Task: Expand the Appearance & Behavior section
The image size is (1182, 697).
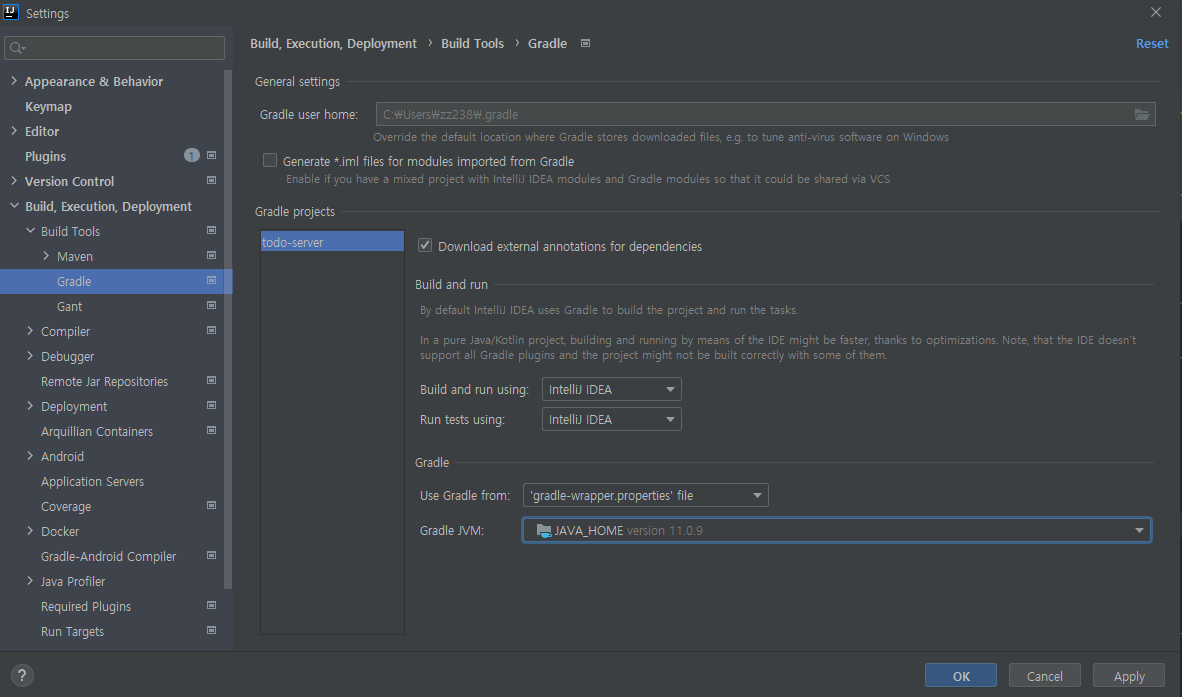Action: tap(14, 81)
